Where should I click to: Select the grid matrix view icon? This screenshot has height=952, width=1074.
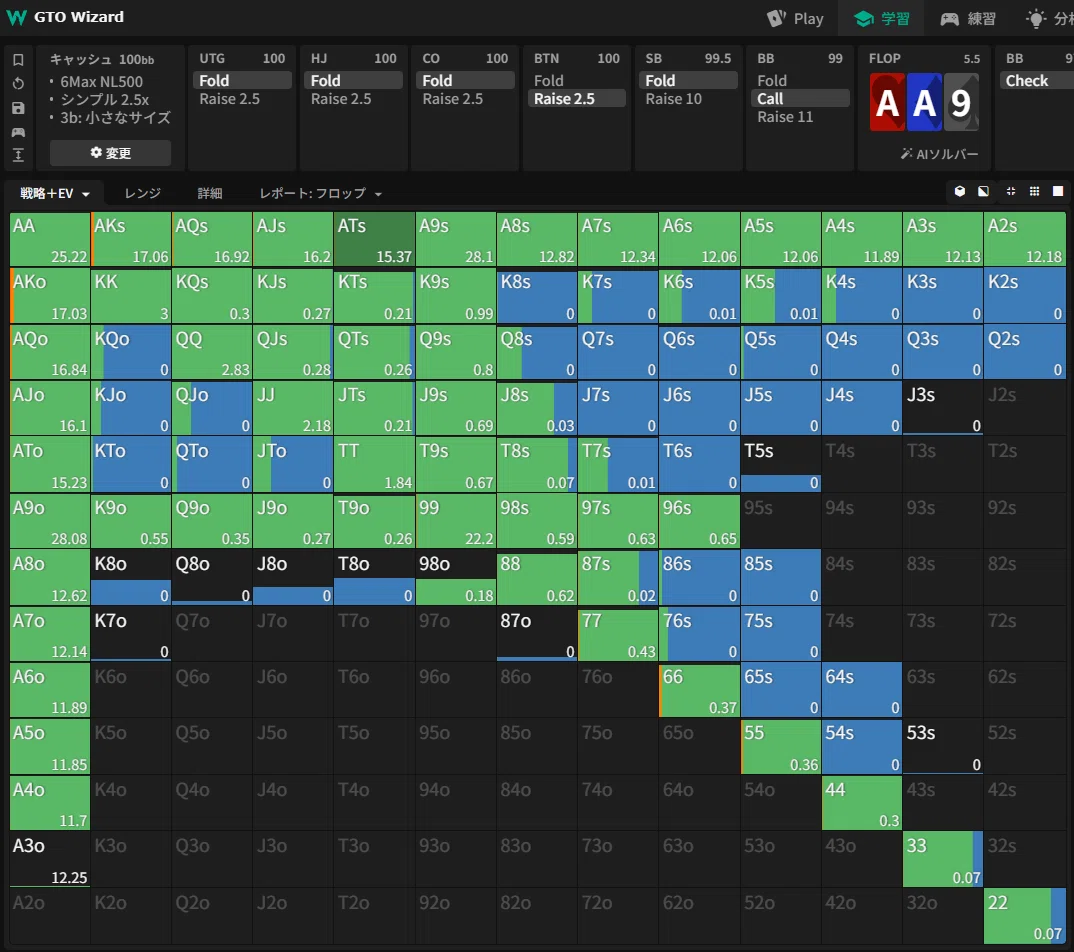point(1034,192)
